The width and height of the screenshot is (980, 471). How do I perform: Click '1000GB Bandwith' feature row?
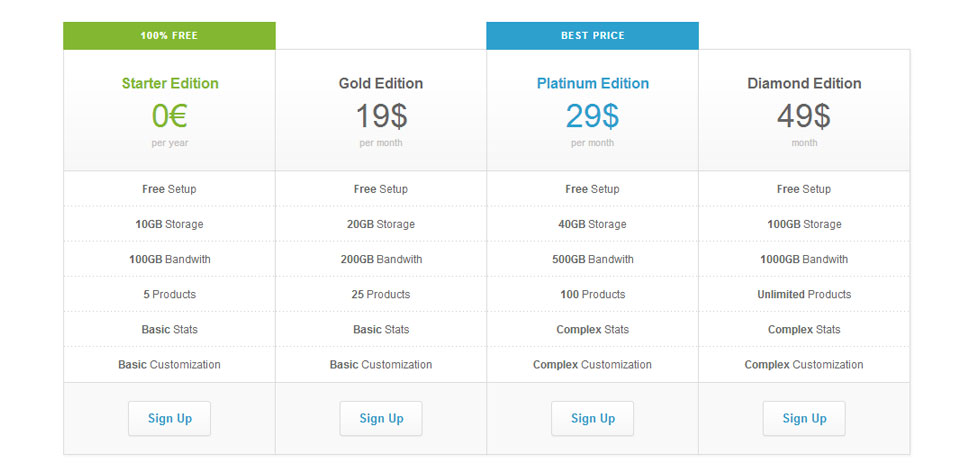[804, 259]
